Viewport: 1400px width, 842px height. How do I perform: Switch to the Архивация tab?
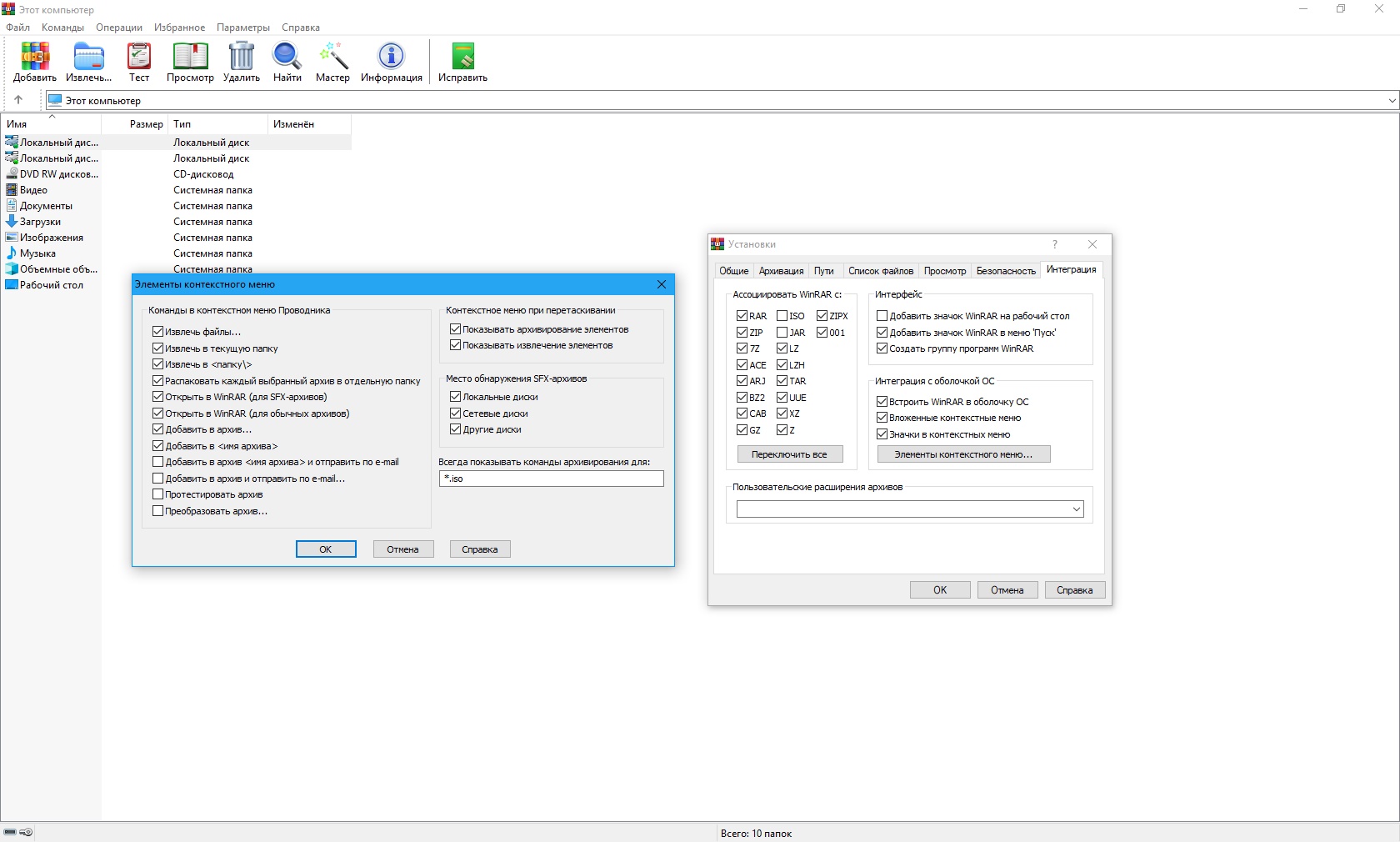click(781, 271)
